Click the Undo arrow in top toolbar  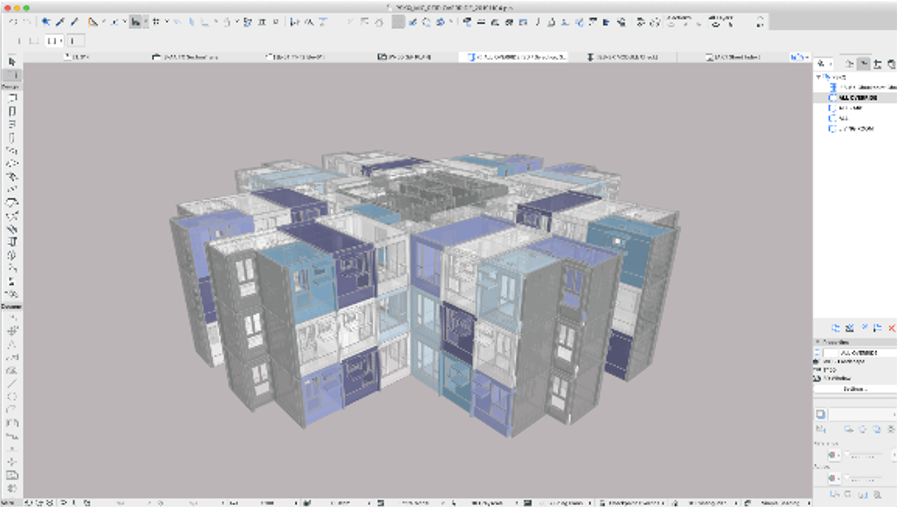coord(13,22)
